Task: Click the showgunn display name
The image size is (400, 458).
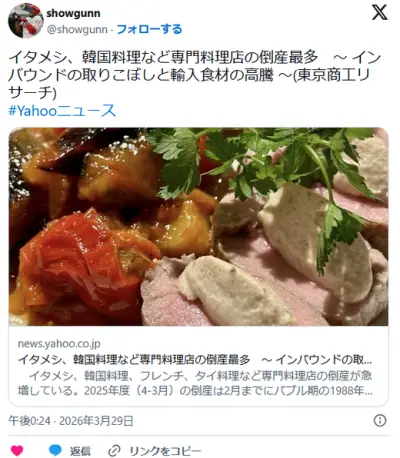Action: click(x=73, y=13)
